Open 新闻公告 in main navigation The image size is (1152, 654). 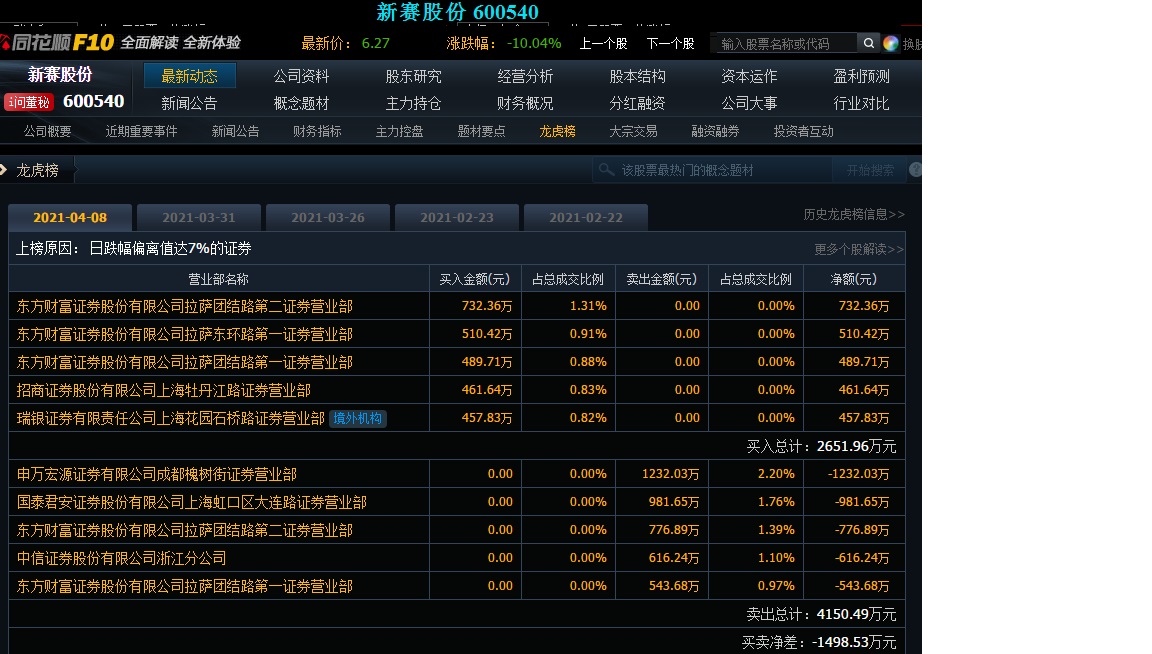click(190, 103)
